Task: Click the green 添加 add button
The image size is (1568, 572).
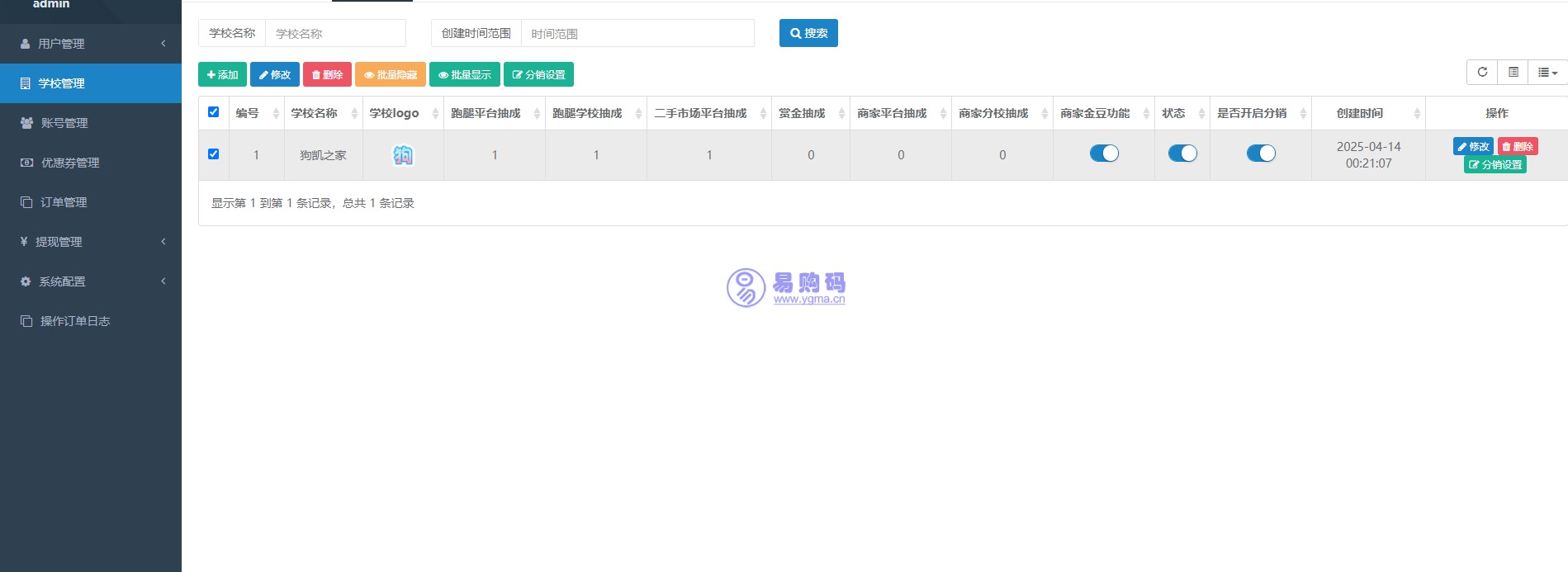Action: (222, 74)
